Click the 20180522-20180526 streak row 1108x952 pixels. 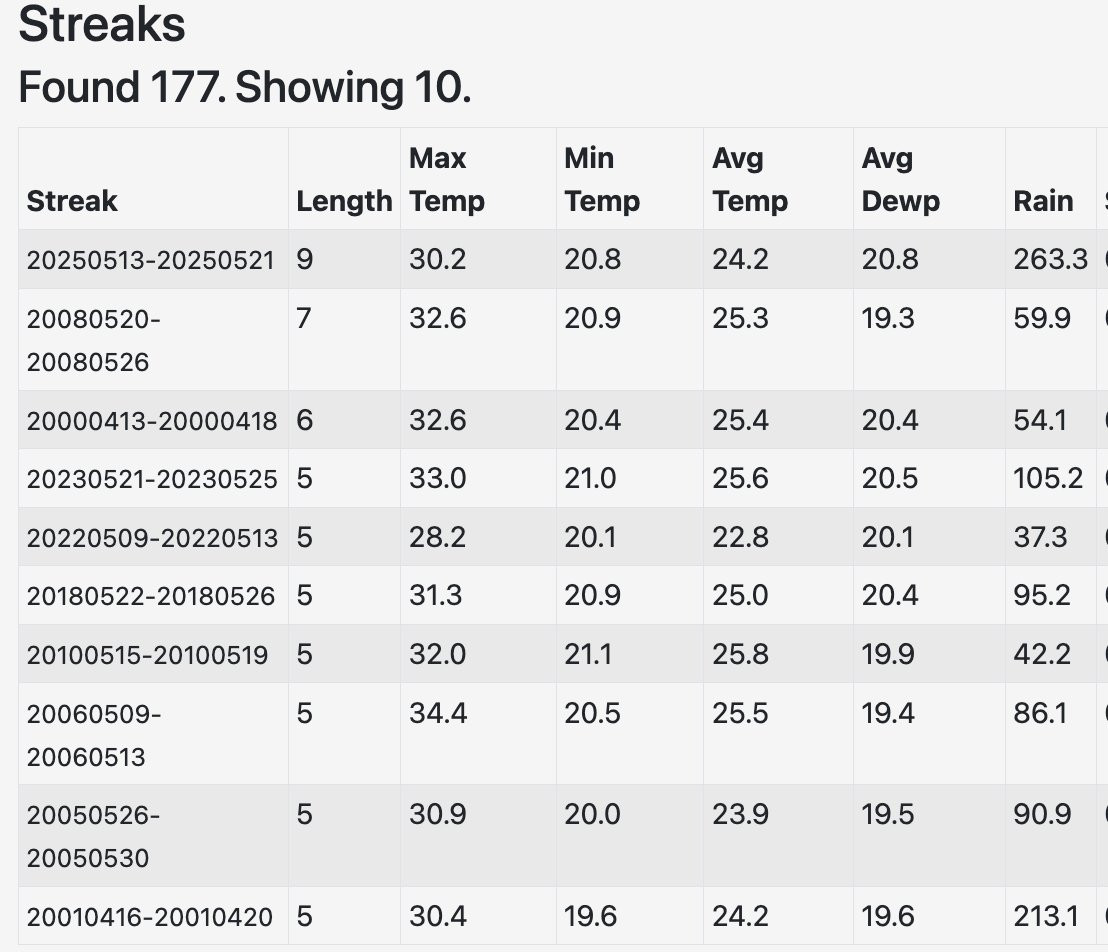(150, 596)
